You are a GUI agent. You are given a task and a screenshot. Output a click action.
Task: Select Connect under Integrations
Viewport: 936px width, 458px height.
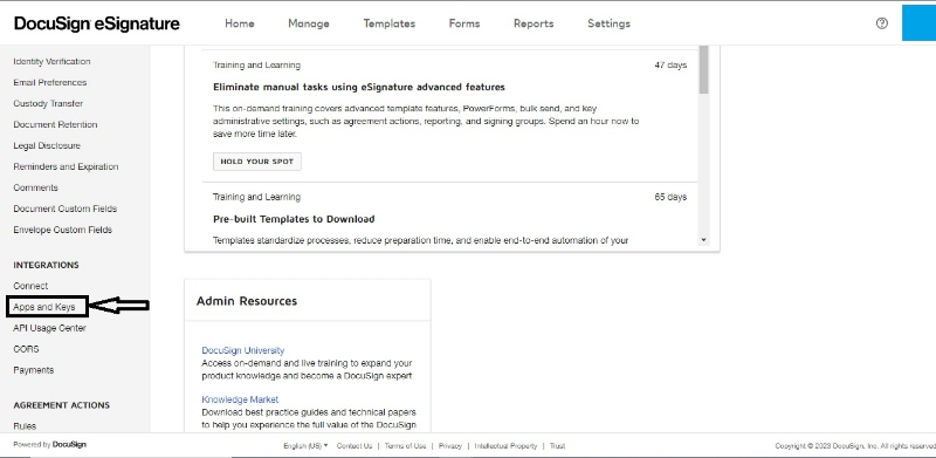click(x=30, y=286)
